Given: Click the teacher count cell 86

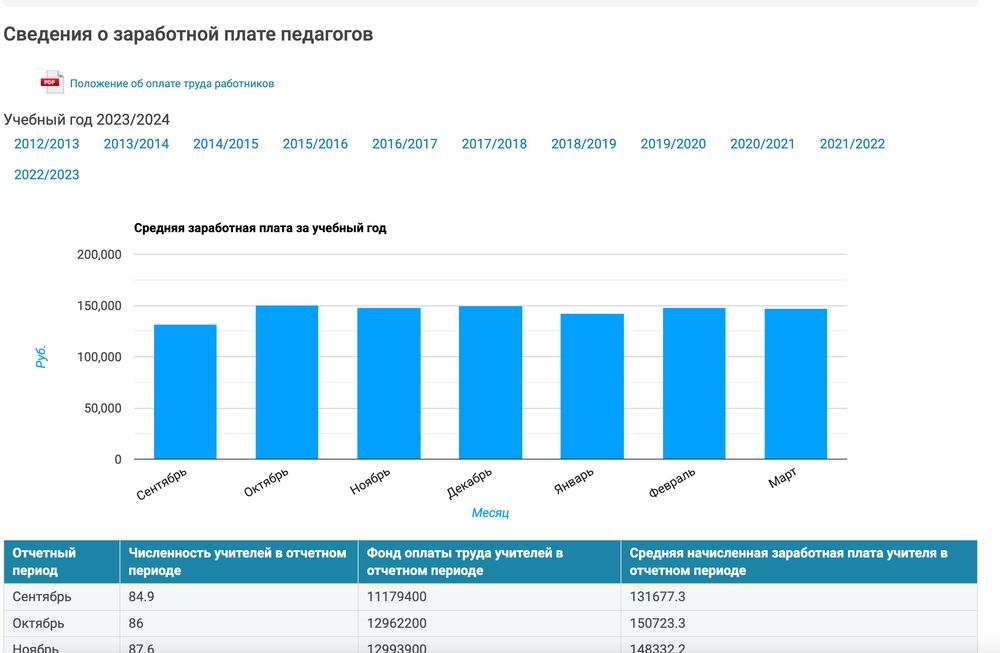Looking at the screenshot, I should 136,623.
